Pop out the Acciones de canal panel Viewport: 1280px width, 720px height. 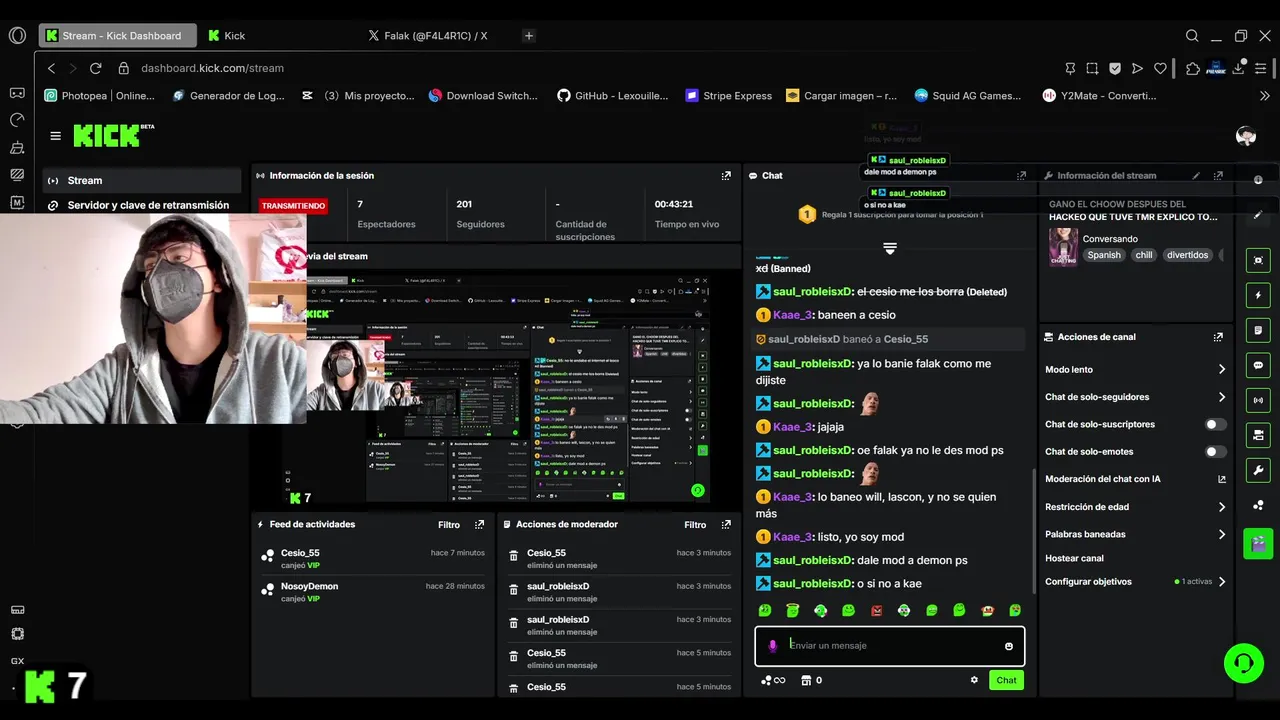1218,337
